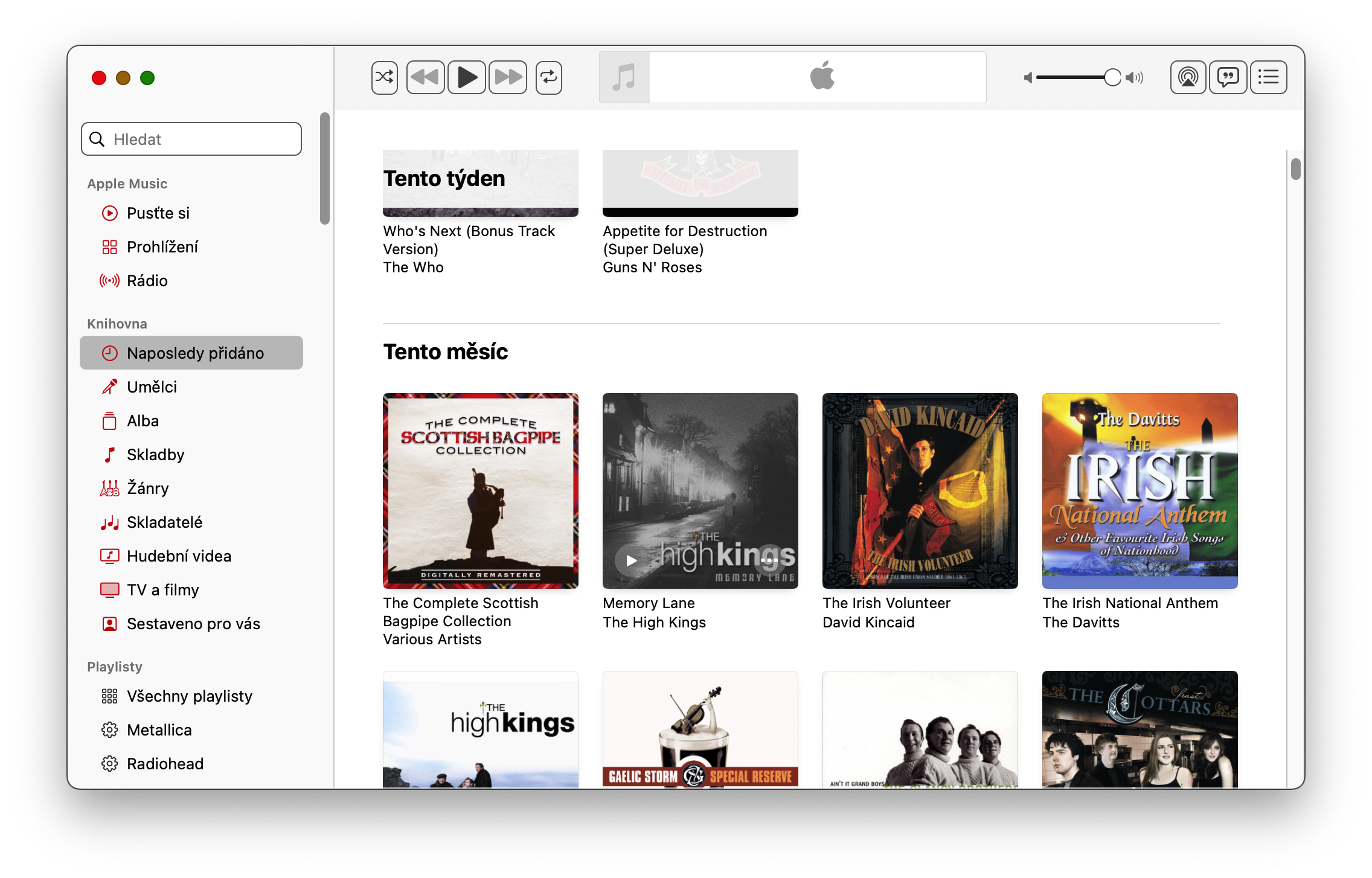The height and width of the screenshot is (878, 1372).
Task: Collapse the Knihovna section header
Action: point(117,324)
